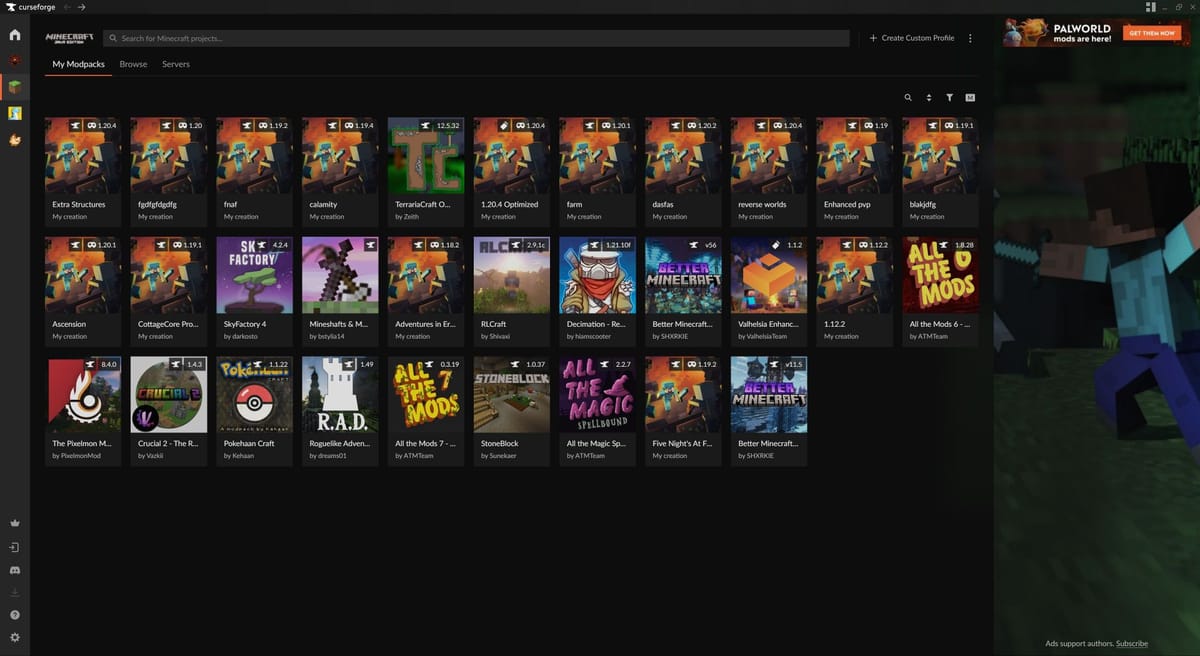Click the sort order icon above the modpacks
1200x656 pixels.
[x=929, y=97]
